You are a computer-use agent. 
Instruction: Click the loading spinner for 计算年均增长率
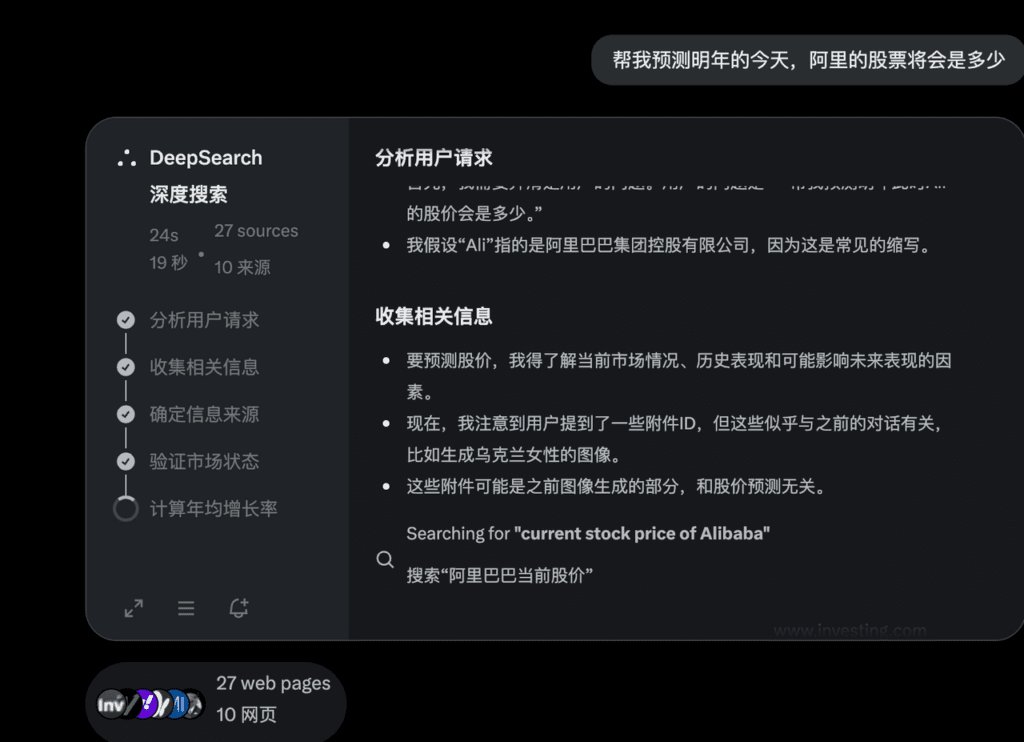pyautogui.click(x=126, y=509)
